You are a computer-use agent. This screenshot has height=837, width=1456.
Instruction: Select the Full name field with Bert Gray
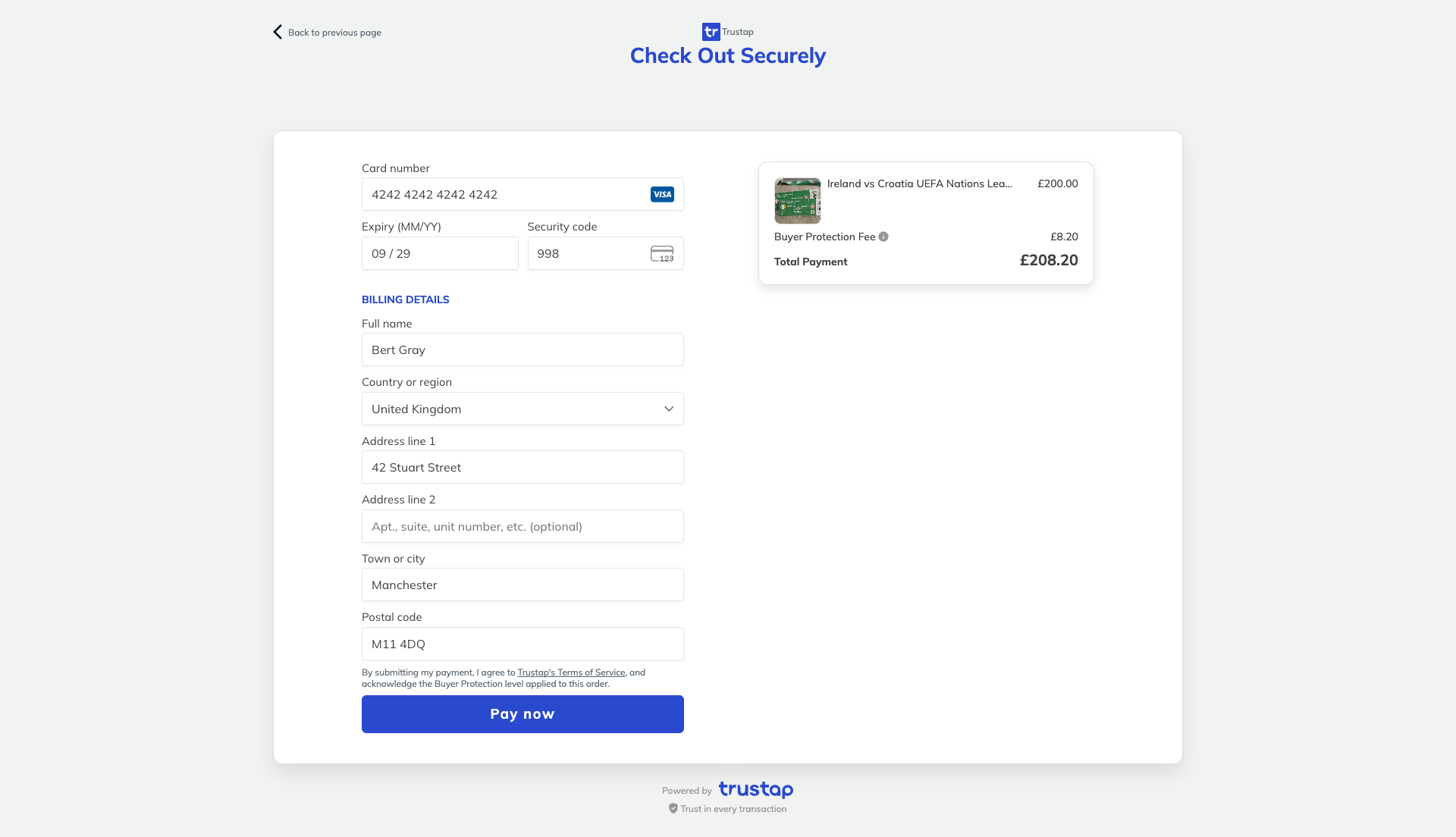point(522,350)
